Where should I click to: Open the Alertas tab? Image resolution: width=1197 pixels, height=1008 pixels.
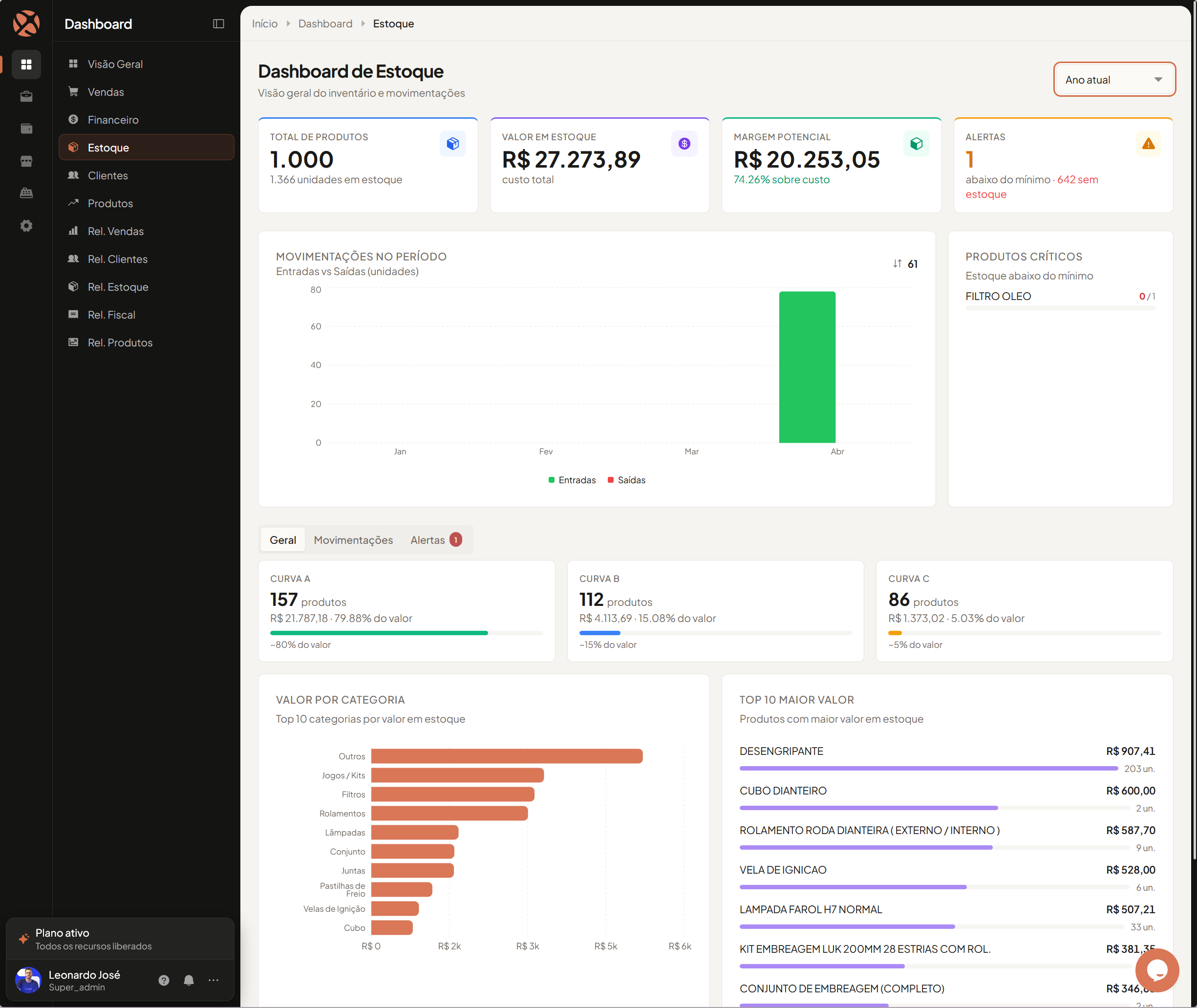[x=435, y=540]
